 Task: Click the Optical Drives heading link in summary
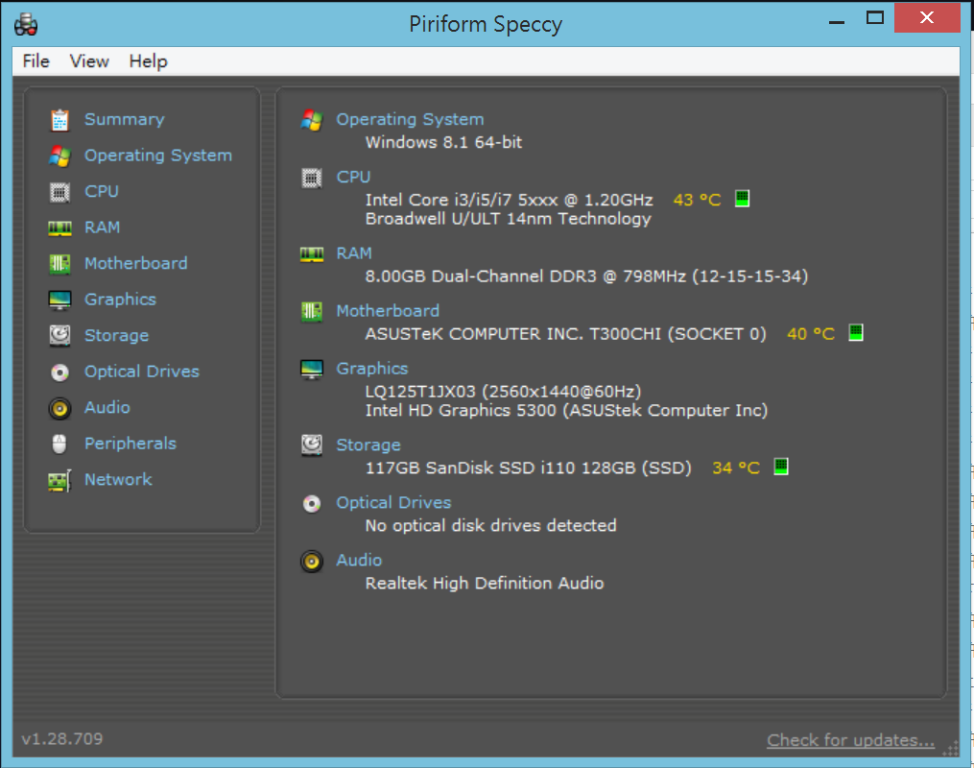394,503
